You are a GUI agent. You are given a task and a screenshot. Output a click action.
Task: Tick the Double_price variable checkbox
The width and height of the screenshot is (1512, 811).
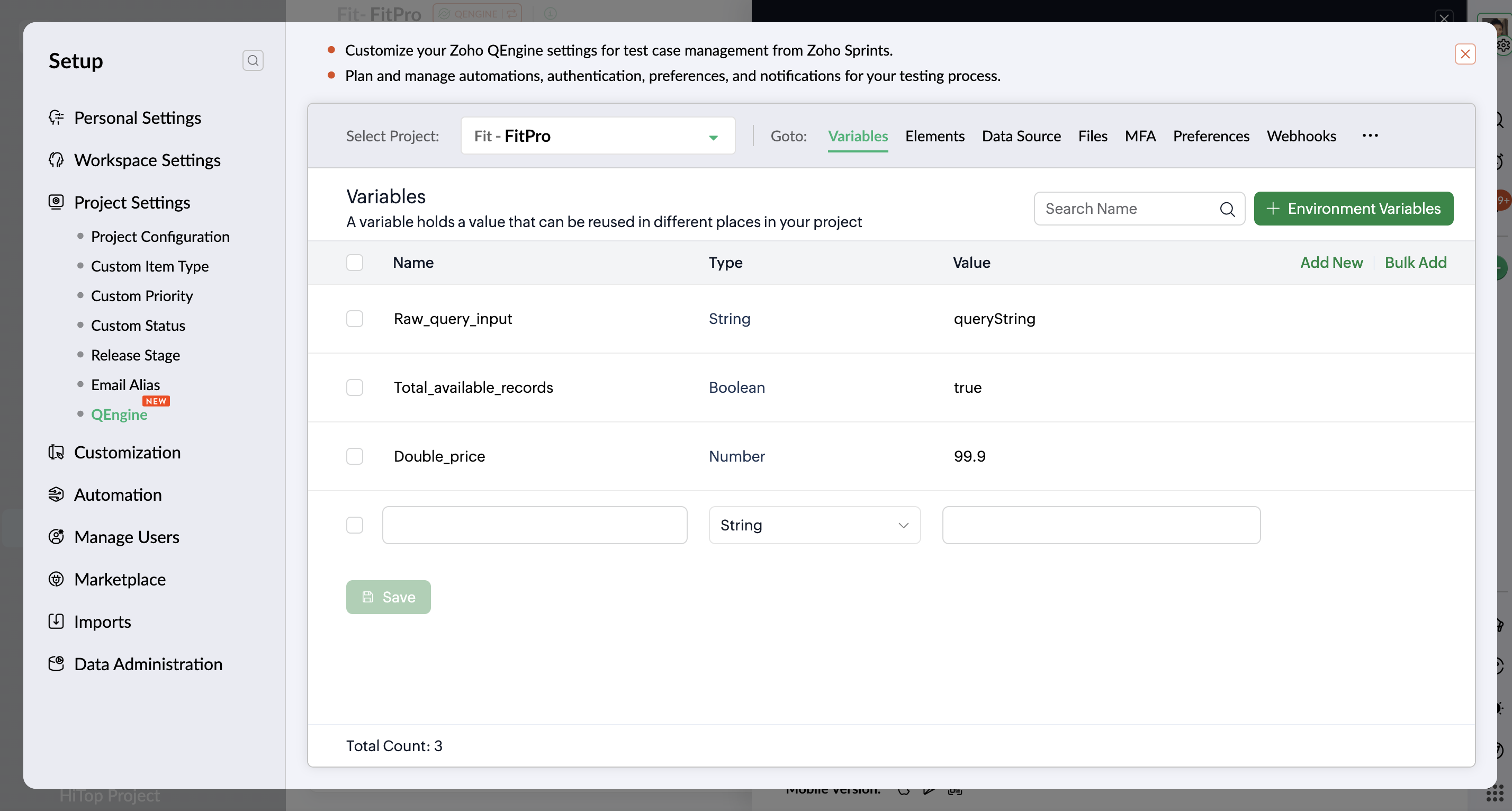(x=355, y=456)
